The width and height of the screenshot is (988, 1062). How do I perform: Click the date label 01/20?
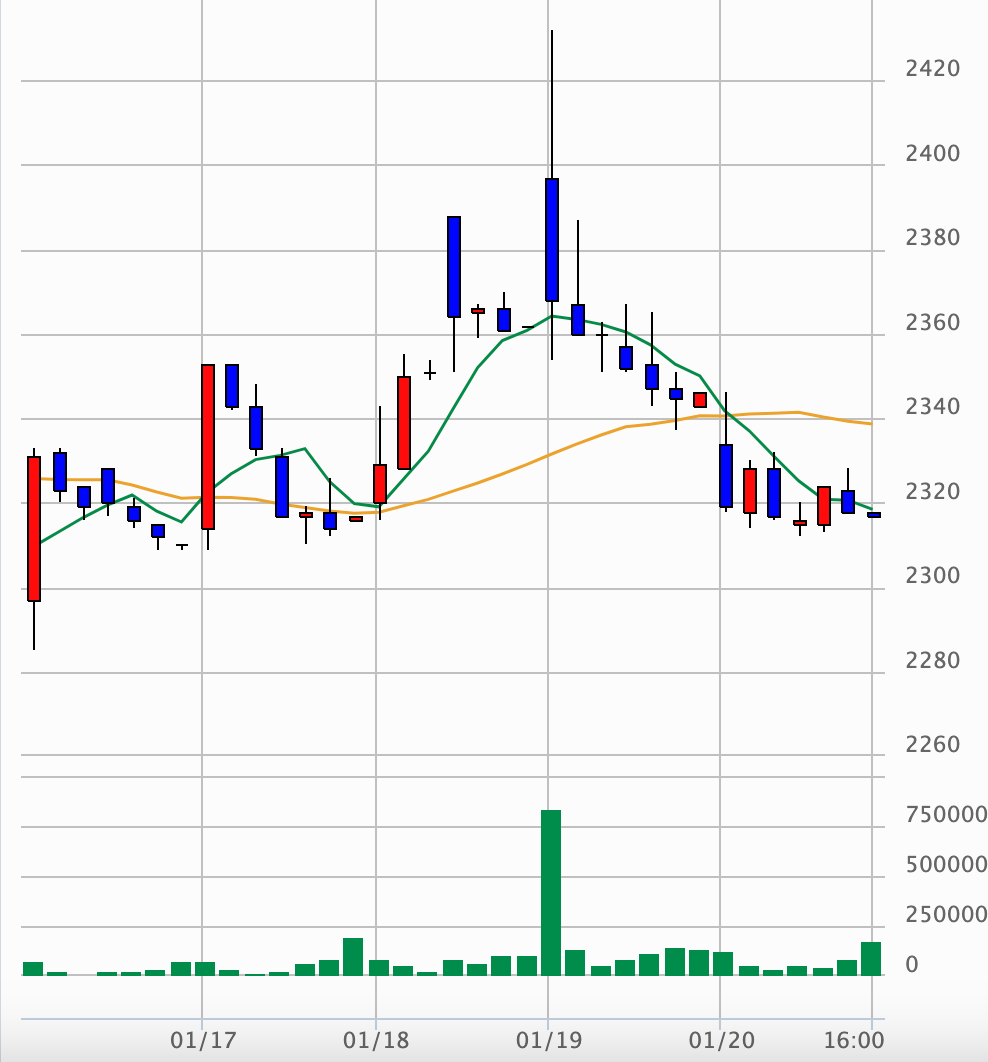coord(722,1040)
